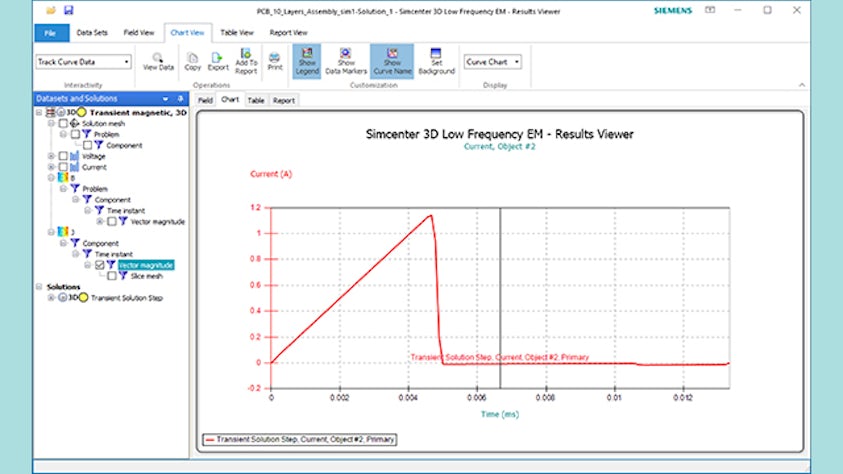Collapse the ribbon with the chevron arrow
The image size is (843, 474).
pyautogui.click(x=802, y=85)
